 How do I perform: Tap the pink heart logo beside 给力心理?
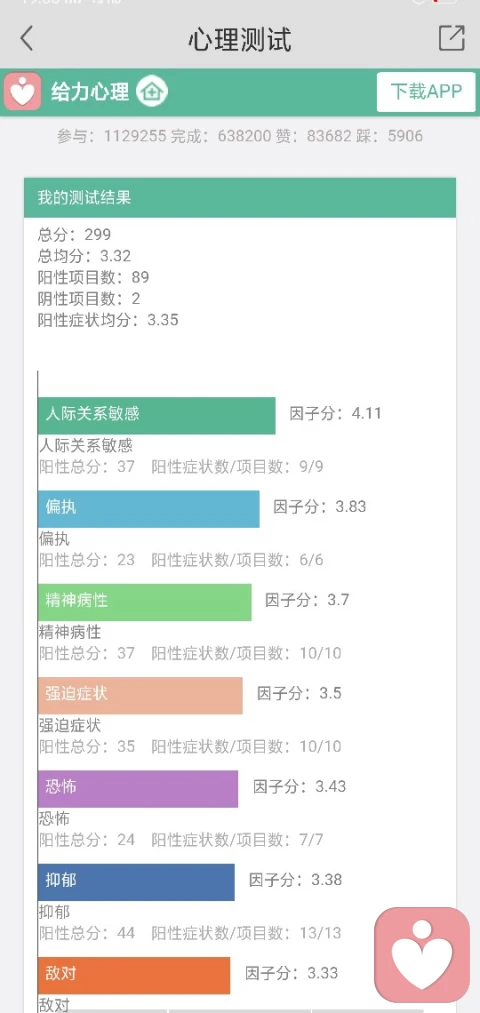pos(23,92)
